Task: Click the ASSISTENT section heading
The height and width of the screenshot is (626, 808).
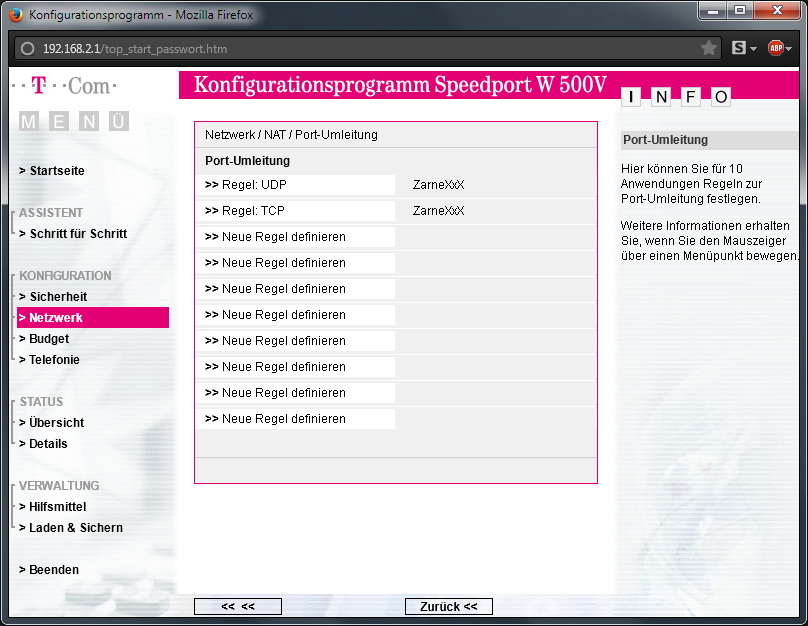Action: (50, 213)
